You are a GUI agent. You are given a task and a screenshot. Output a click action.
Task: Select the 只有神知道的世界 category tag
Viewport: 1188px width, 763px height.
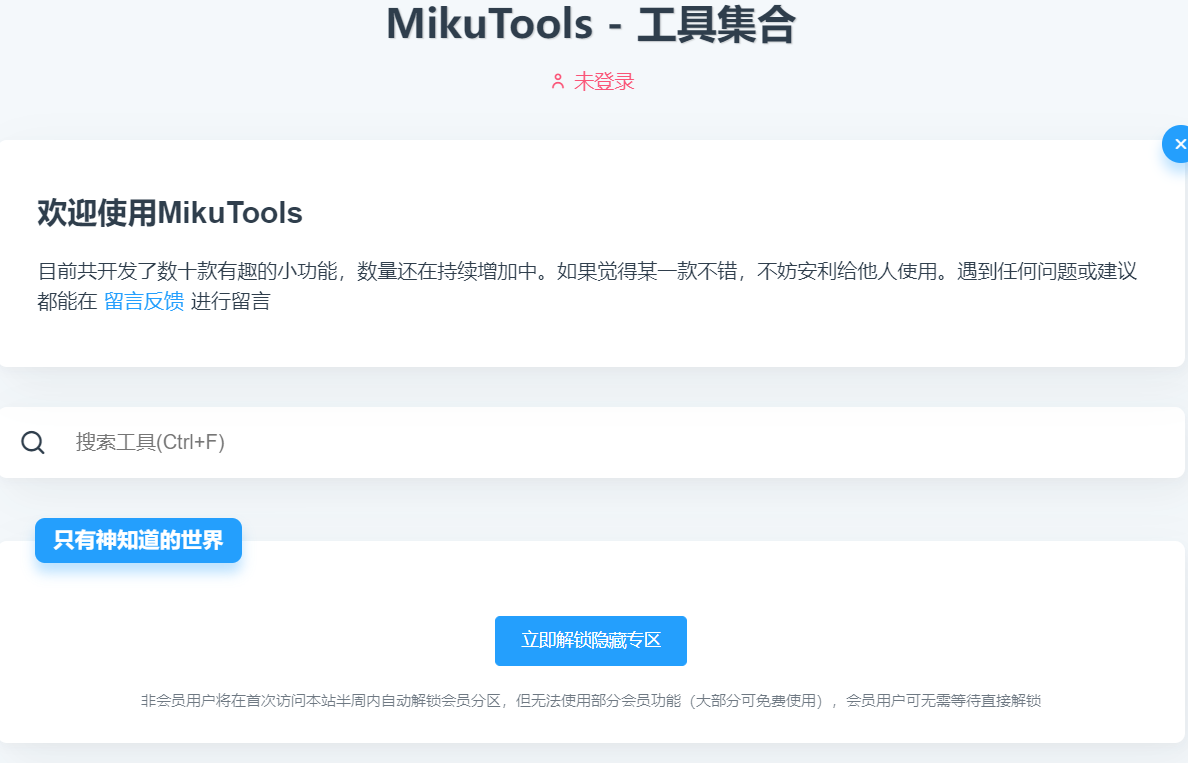pos(138,541)
